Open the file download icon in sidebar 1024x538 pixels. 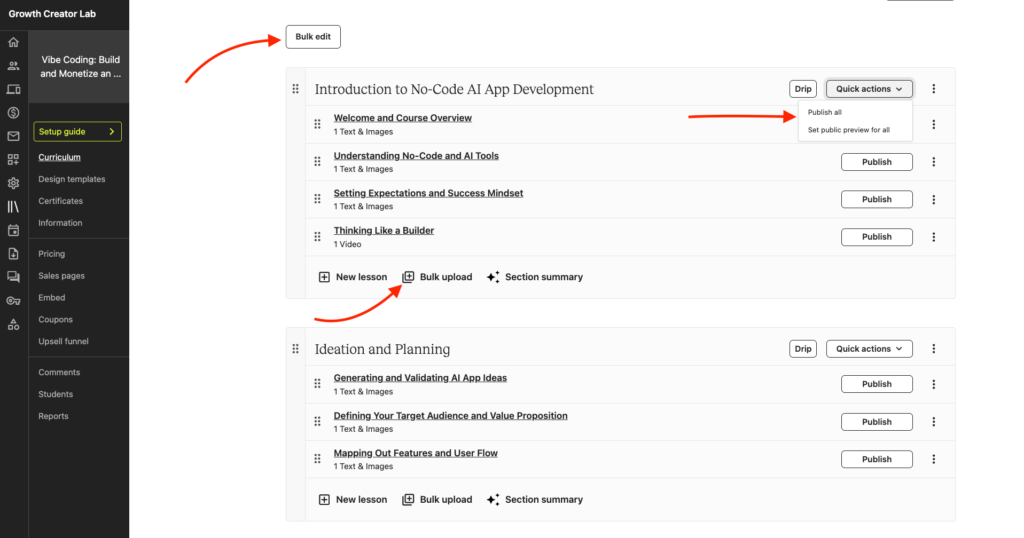(13, 254)
